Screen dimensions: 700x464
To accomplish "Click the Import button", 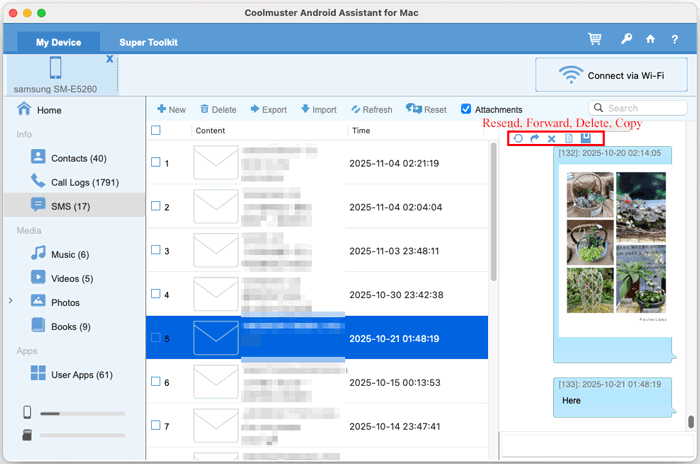I will pos(319,109).
